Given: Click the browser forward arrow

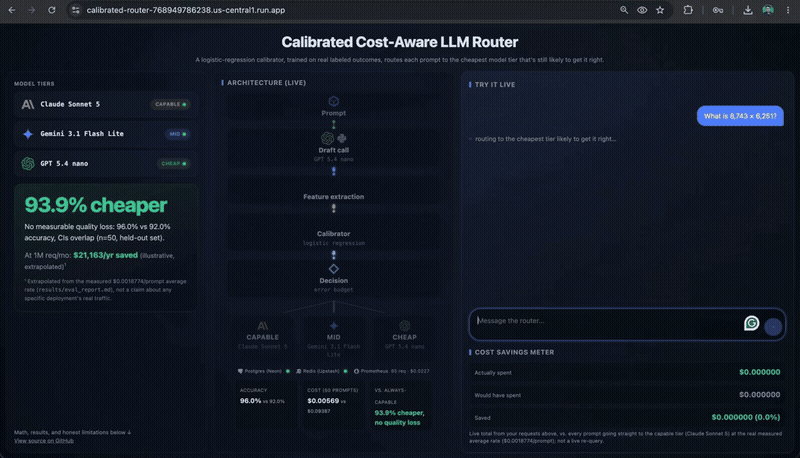Looking at the screenshot, I should tap(32, 10).
